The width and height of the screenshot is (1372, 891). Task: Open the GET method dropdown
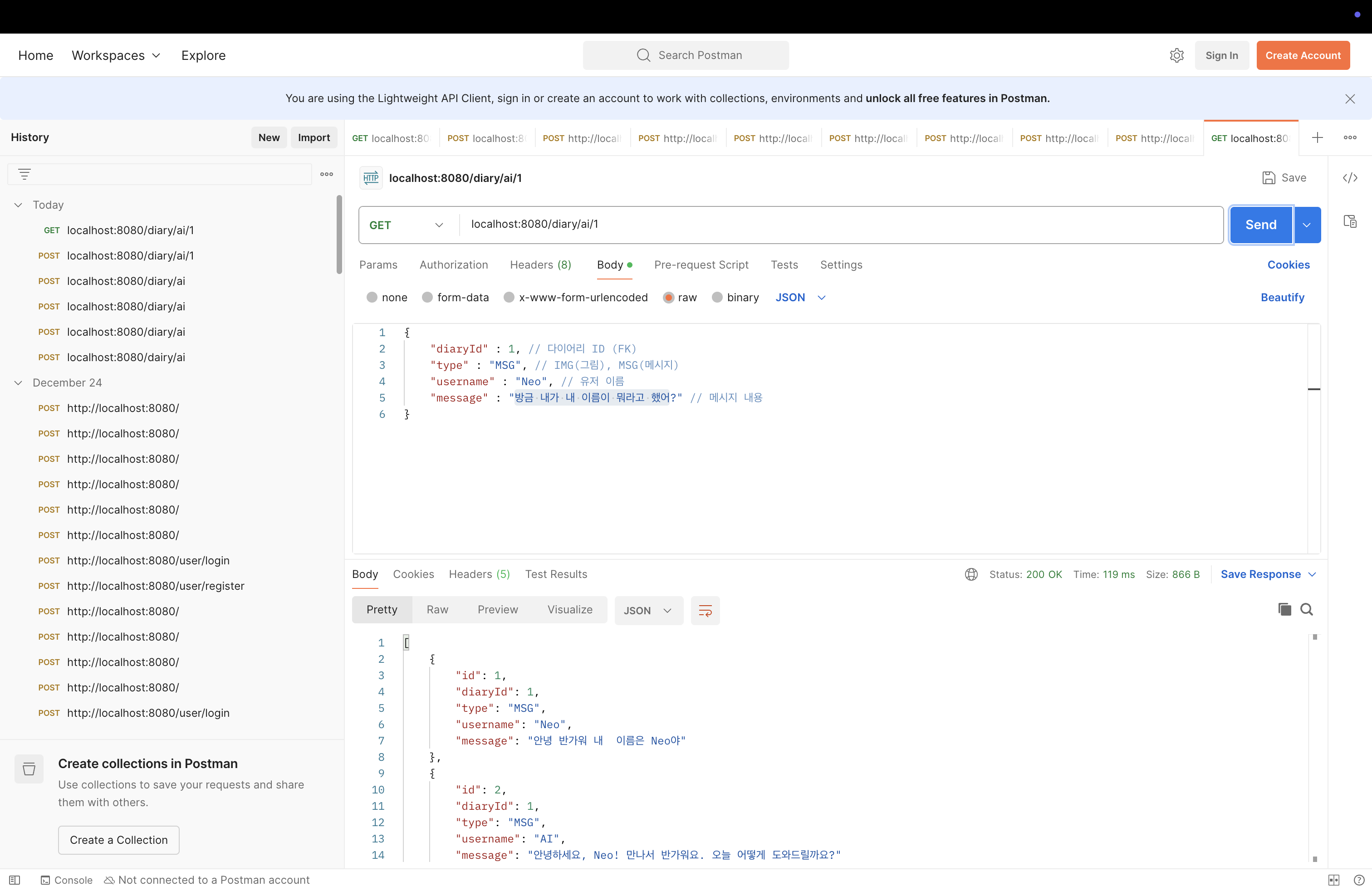click(407, 225)
